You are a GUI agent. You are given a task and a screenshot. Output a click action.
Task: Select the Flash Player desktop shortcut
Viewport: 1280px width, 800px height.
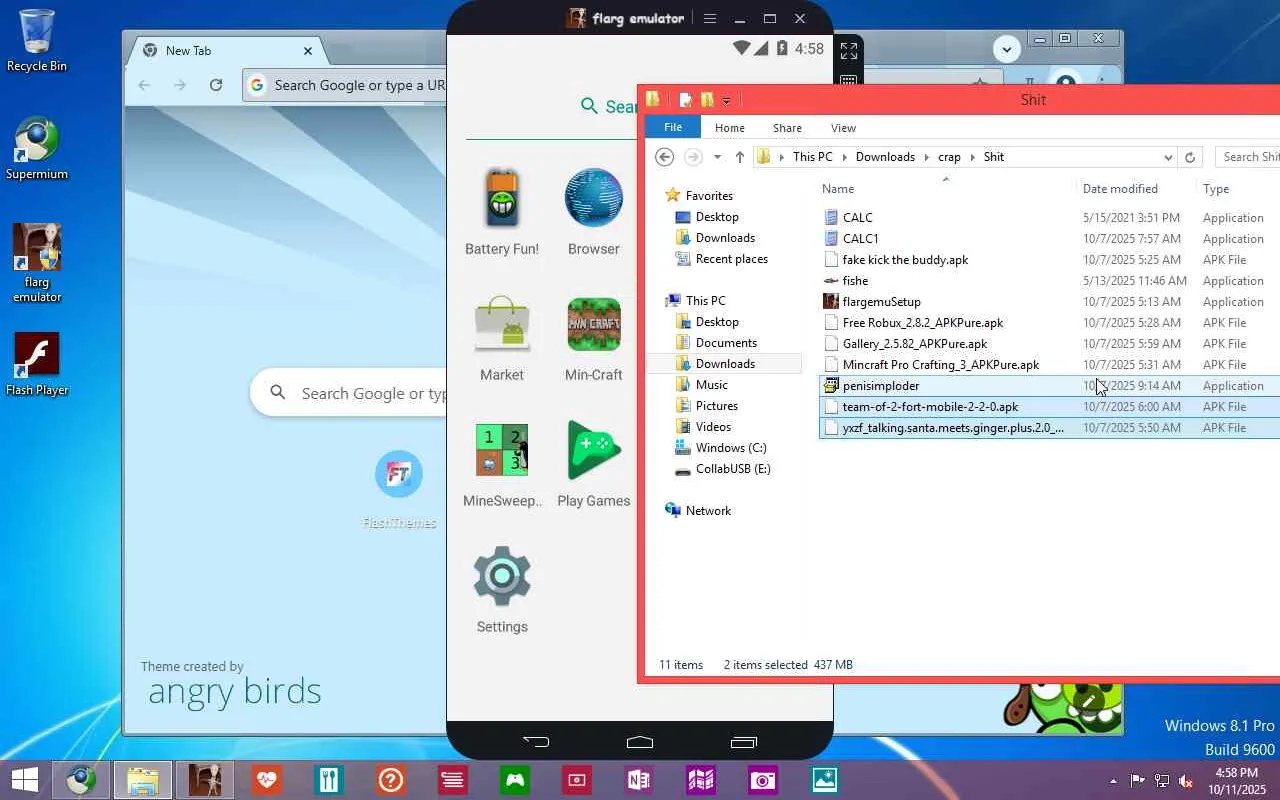coord(37,364)
